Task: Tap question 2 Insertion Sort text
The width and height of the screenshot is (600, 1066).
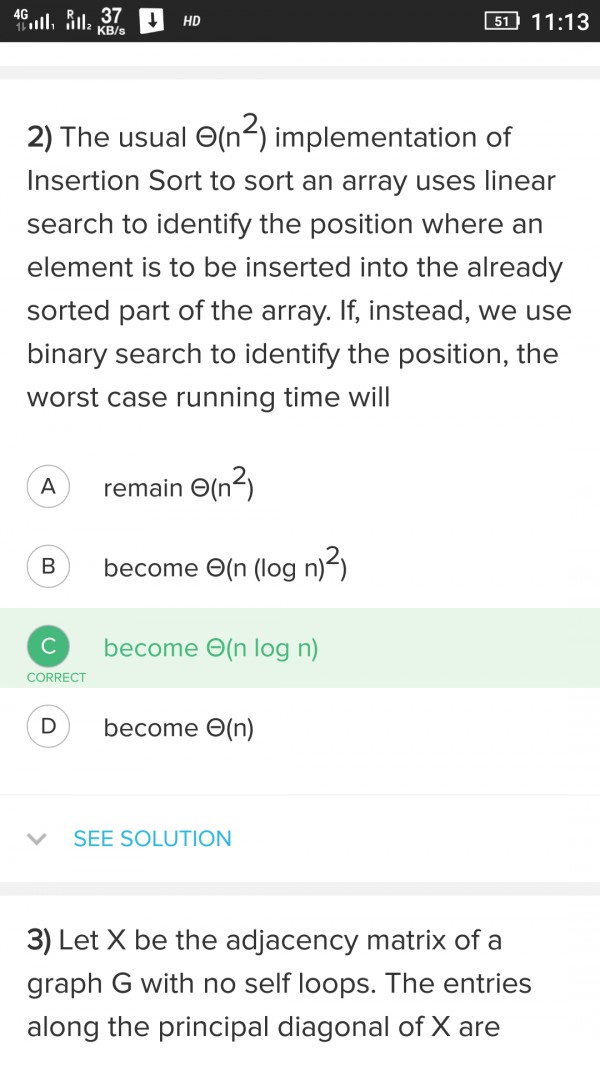Action: point(299,265)
